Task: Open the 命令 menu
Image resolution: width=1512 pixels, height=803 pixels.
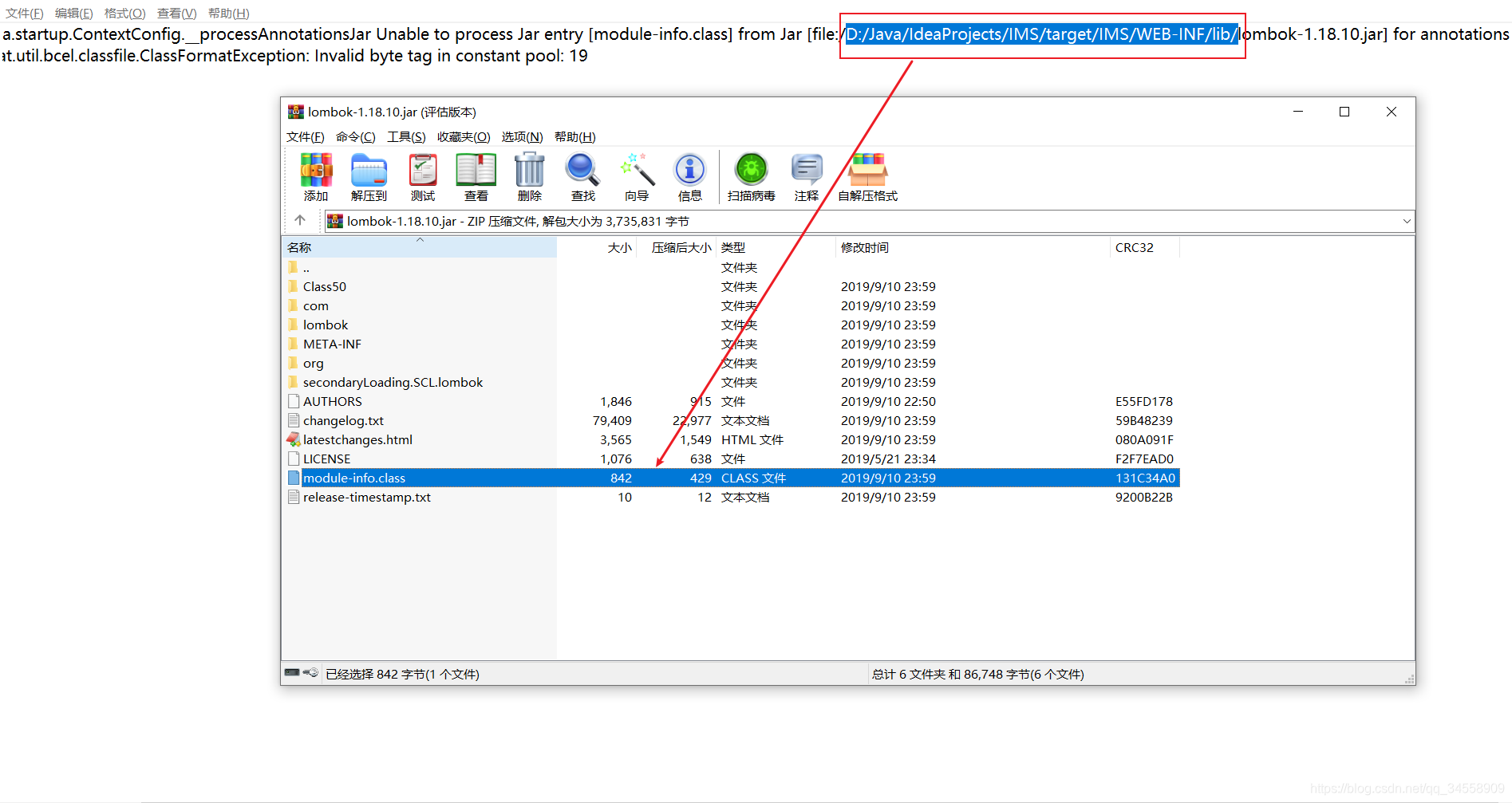Action: [355, 136]
